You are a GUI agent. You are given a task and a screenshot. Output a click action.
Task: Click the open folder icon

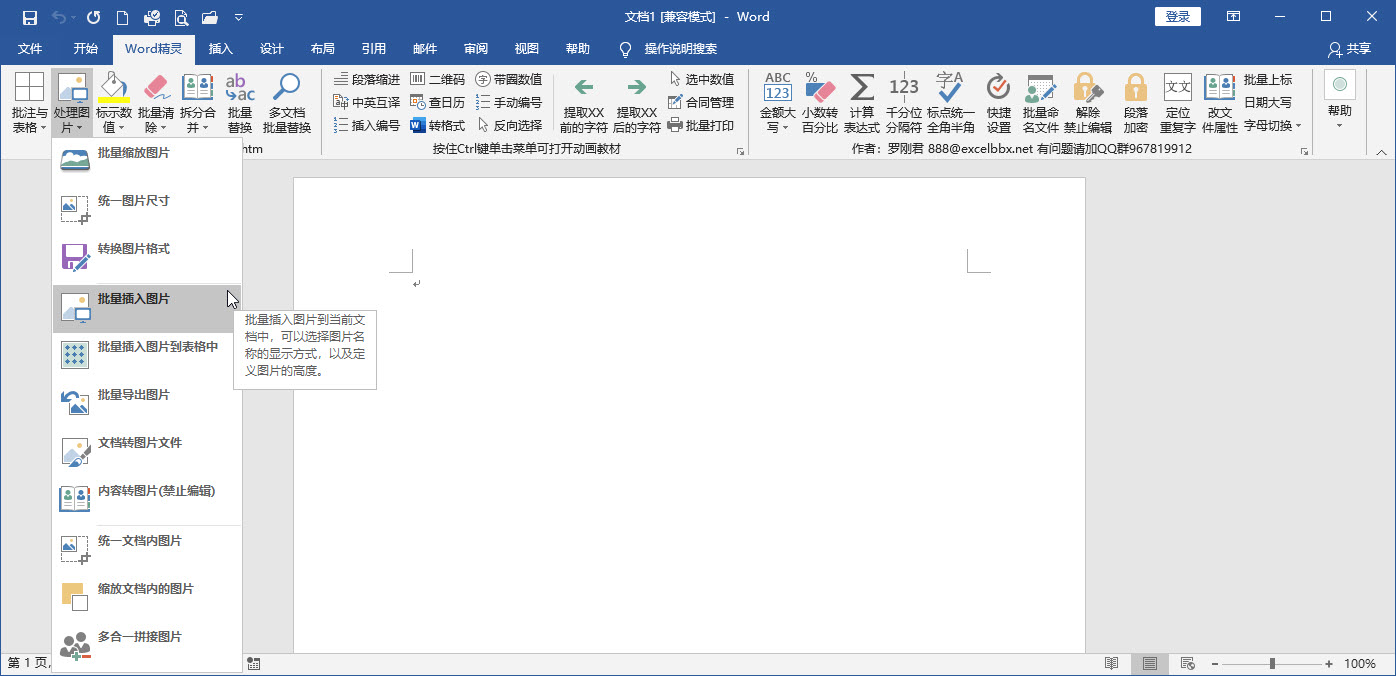coord(210,17)
